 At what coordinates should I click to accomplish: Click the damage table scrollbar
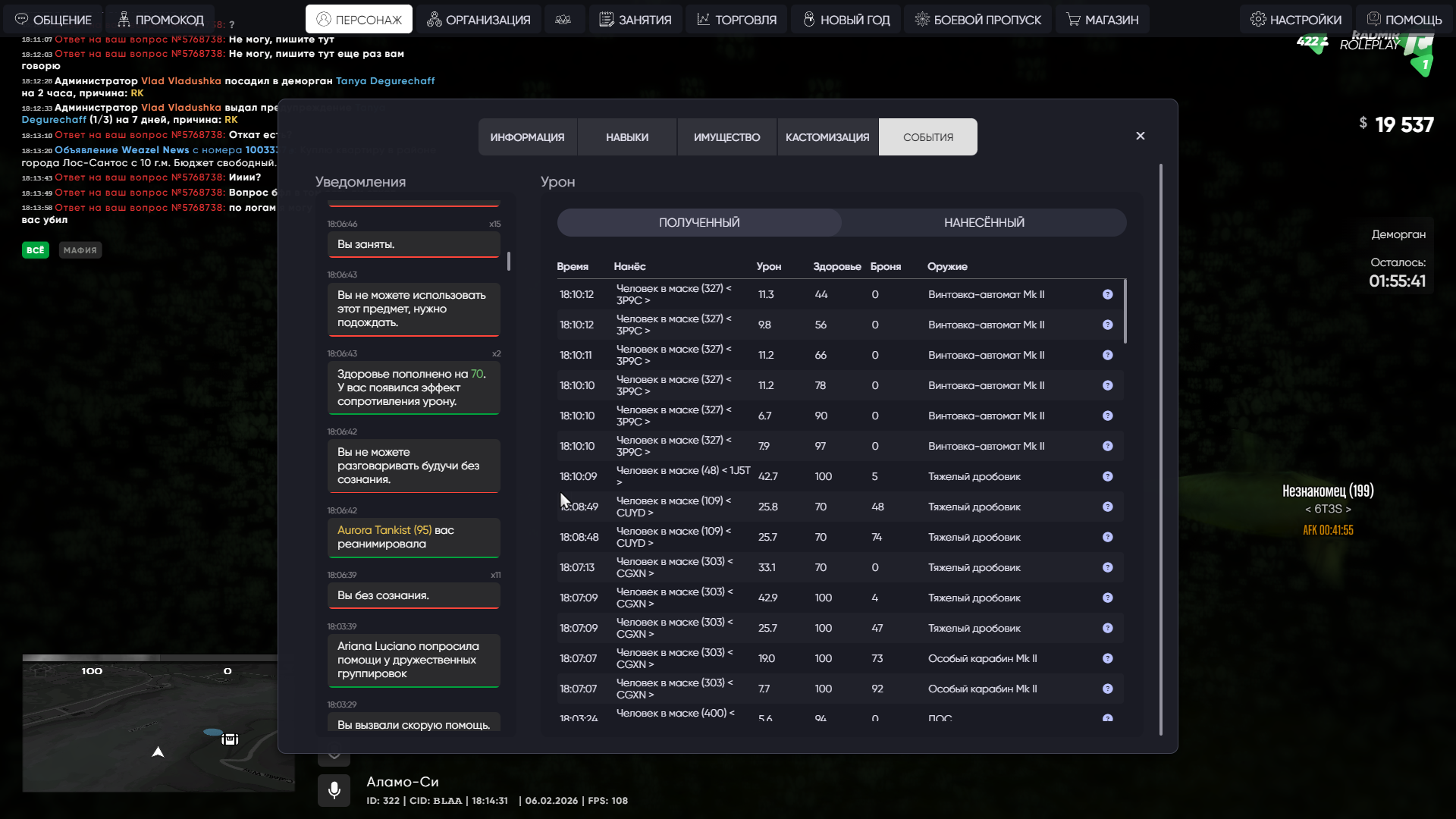1125,312
